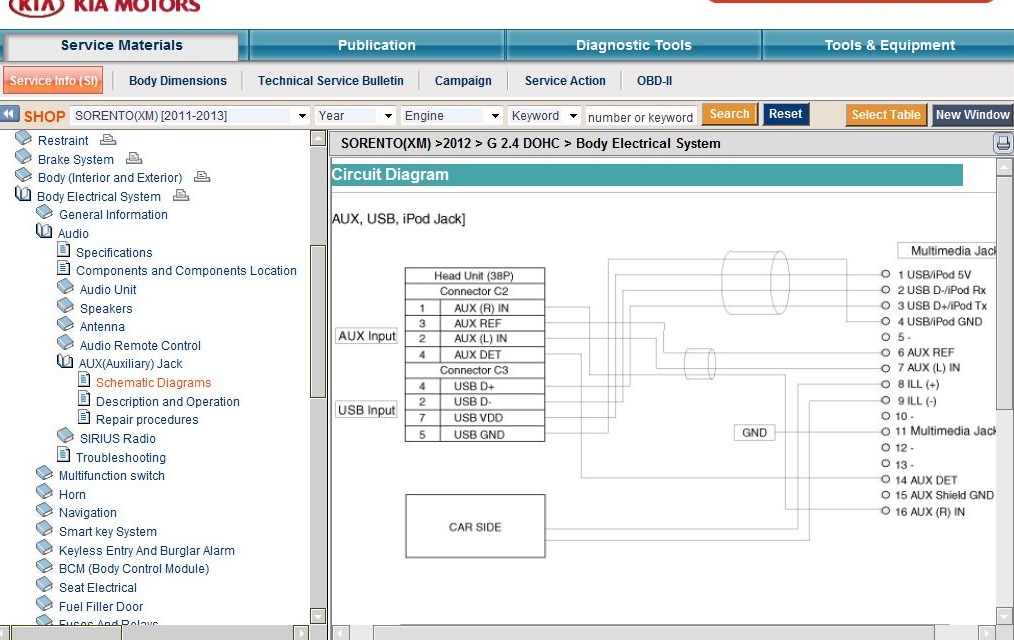1014x640 pixels.
Task: Collapse the sidebar with the double-arrow icon
Action: point(10,115)
